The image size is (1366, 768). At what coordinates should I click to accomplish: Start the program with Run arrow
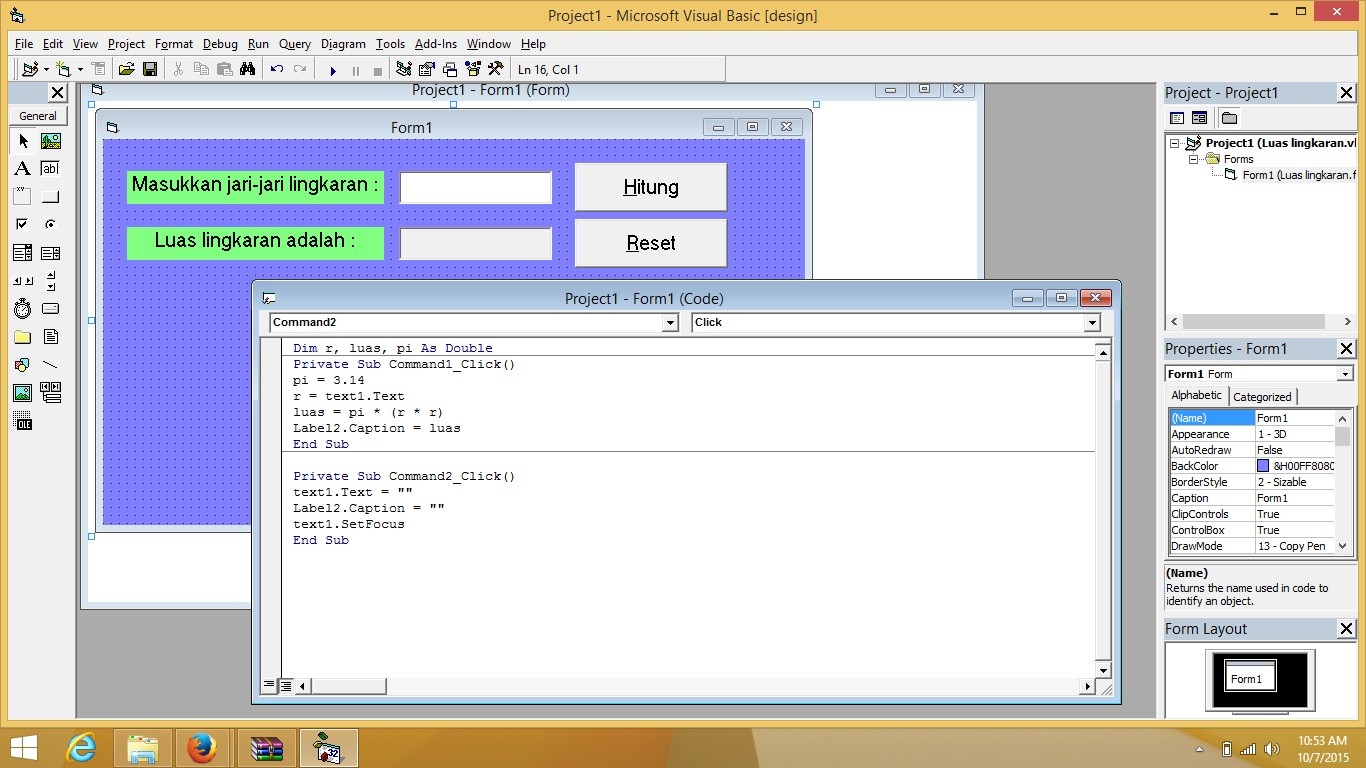click(333, 70)
